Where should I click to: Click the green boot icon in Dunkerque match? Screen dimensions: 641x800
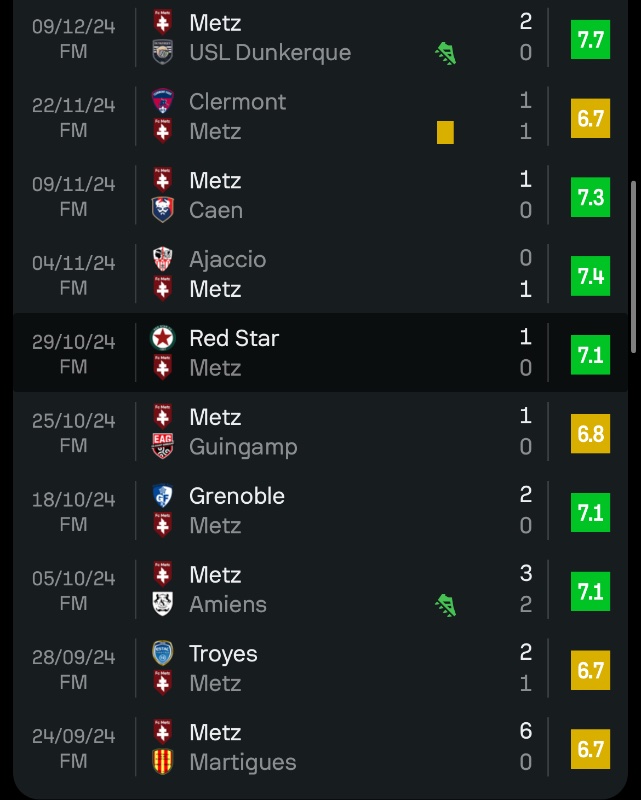tap(446, 53)
